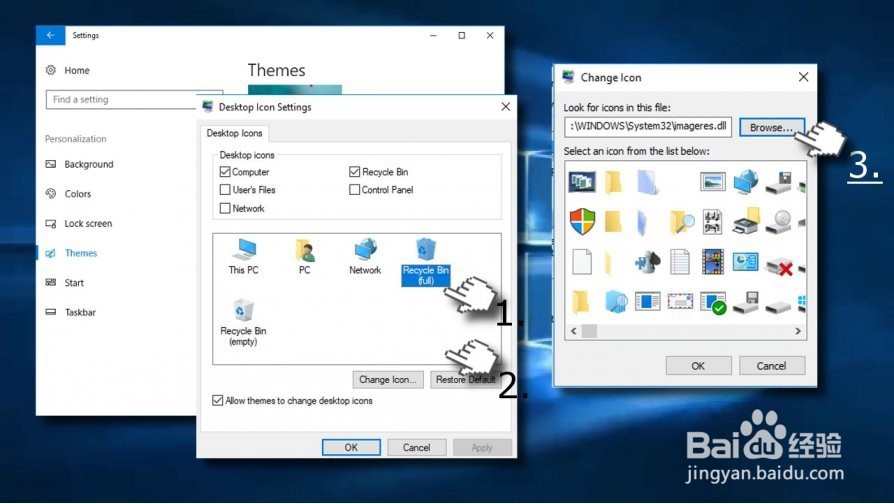The width and height of the screenshot is (894, 504).
Task: Click the icon list scrollbar thumb
Action: [589, 331]
